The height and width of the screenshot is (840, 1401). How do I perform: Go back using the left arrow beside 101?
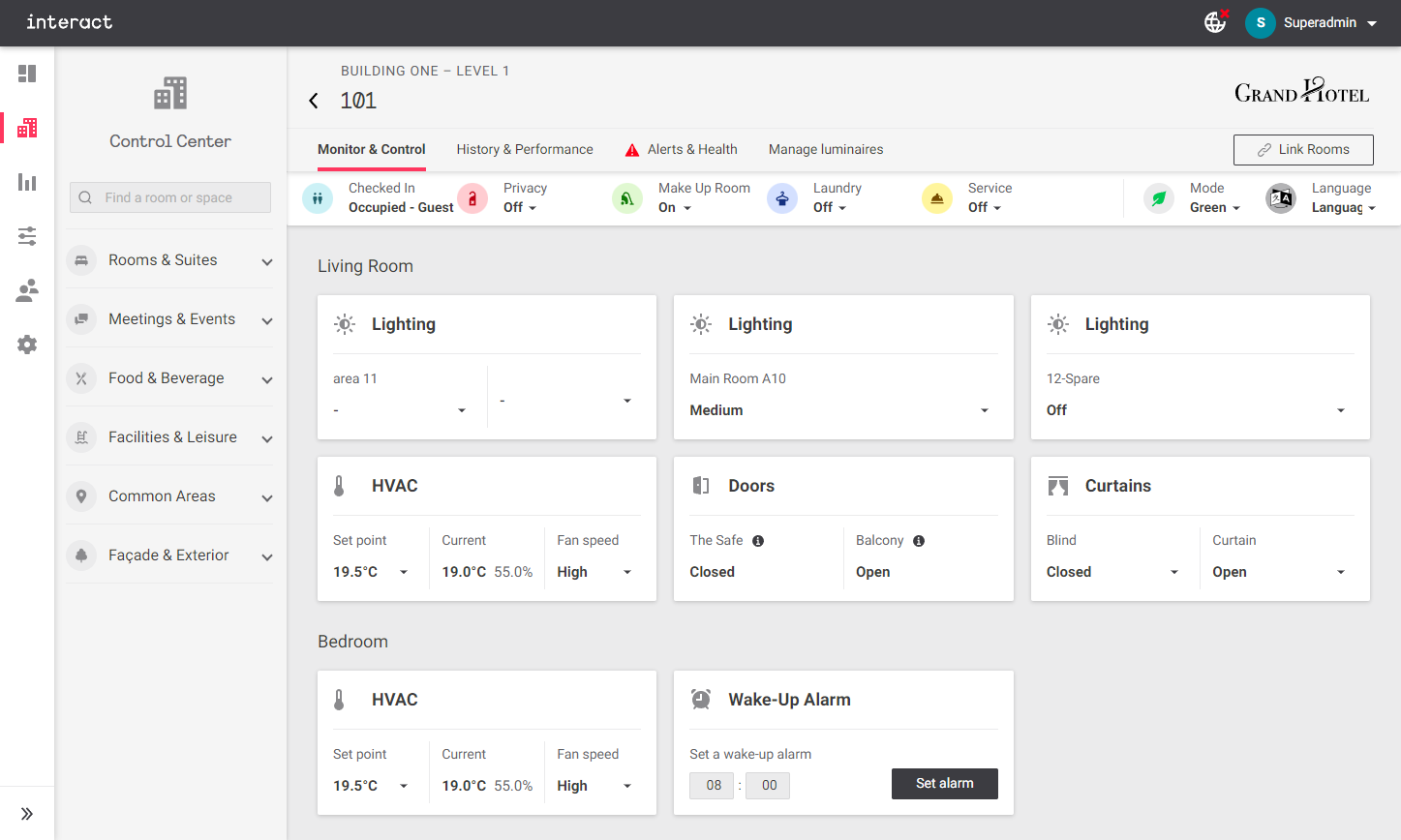[x=314, y=101]
